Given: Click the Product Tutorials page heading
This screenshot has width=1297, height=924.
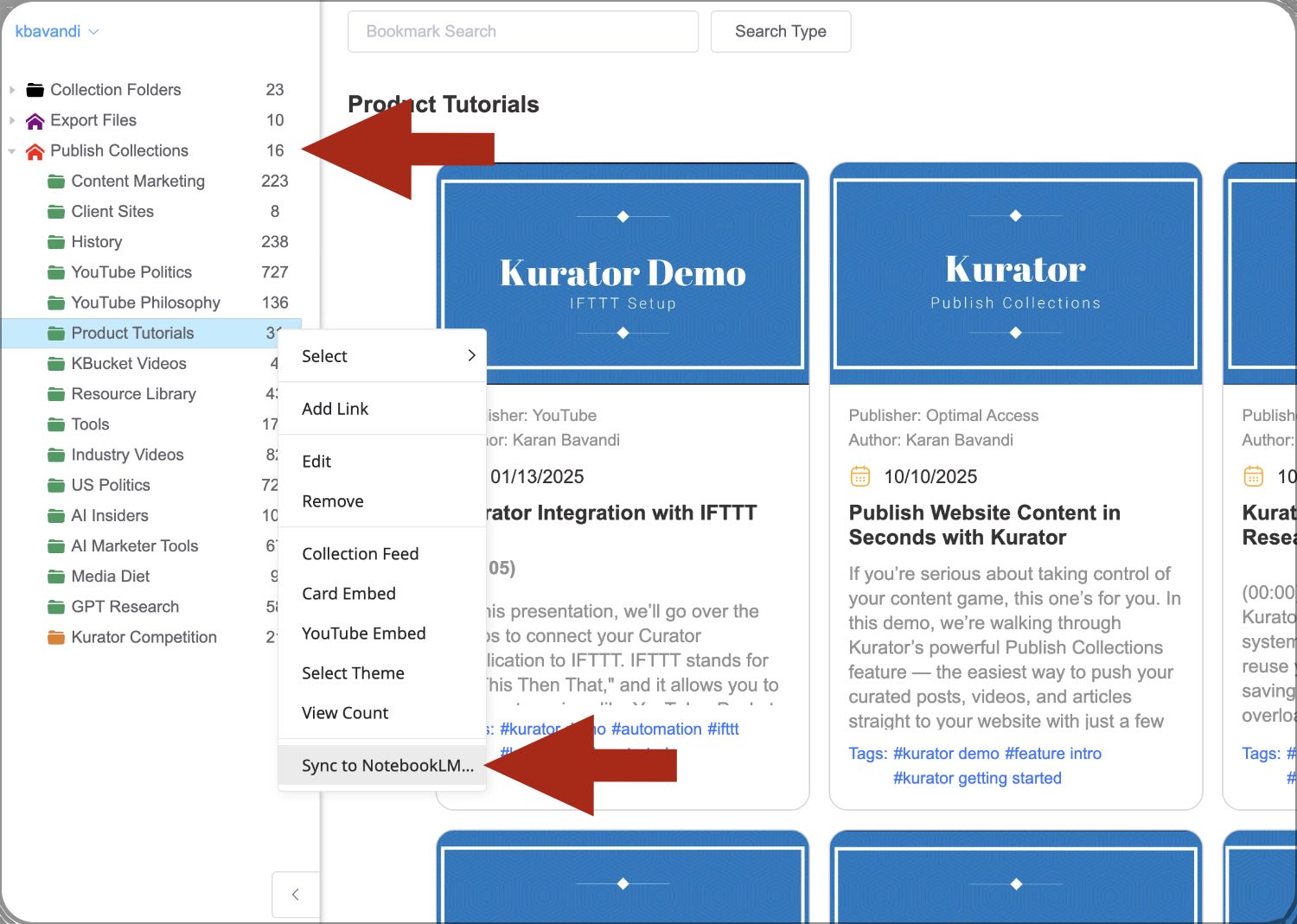Looking at the screenshot, I should click(444, 105).
